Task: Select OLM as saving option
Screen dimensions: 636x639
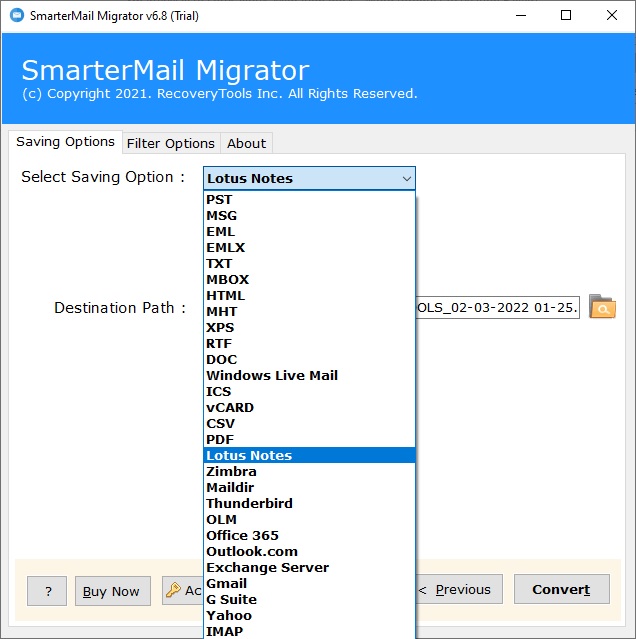Action: (x=309, y=519)
